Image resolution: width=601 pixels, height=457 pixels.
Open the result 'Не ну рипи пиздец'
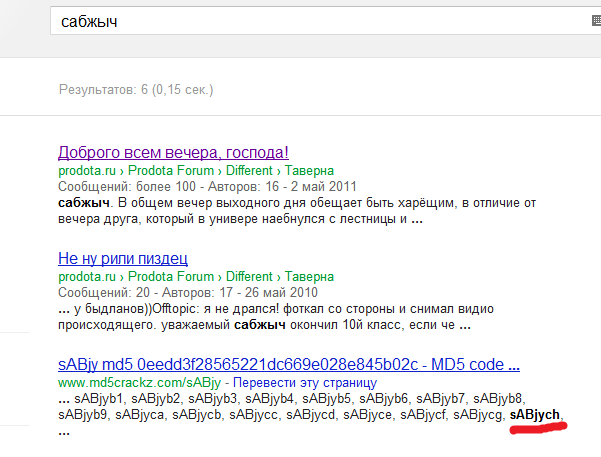click(x=123, y=258)
